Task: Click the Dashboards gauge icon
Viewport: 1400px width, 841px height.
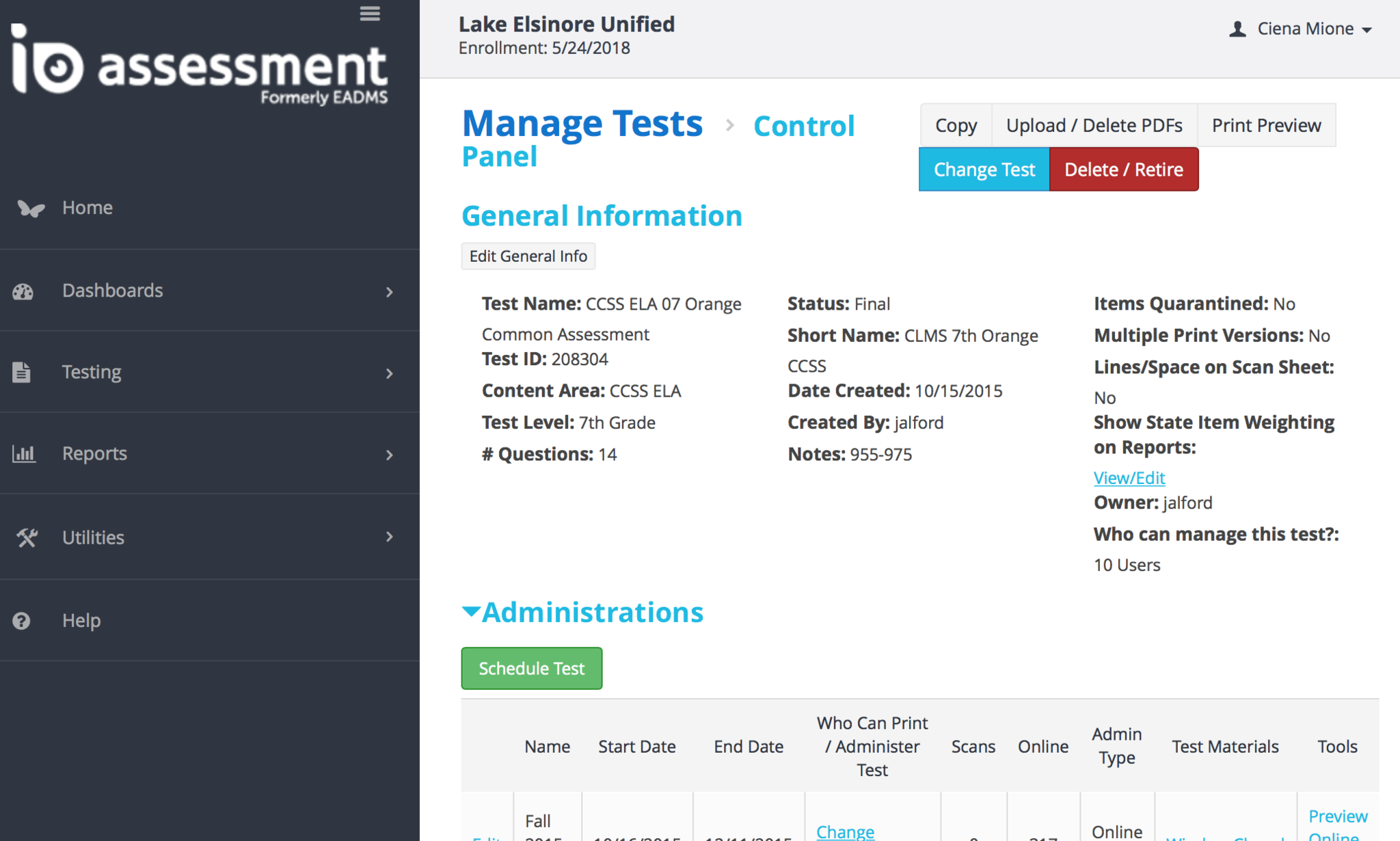Action: click(23, 291)
